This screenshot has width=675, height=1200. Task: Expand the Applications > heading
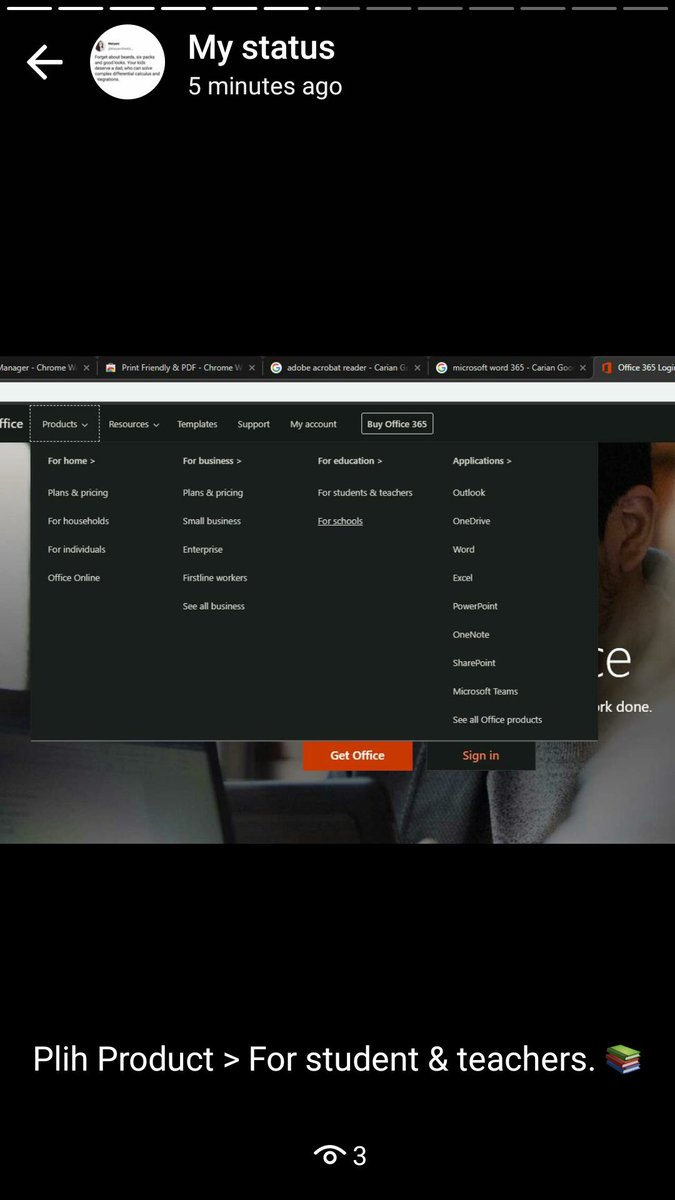click(482, 461)
